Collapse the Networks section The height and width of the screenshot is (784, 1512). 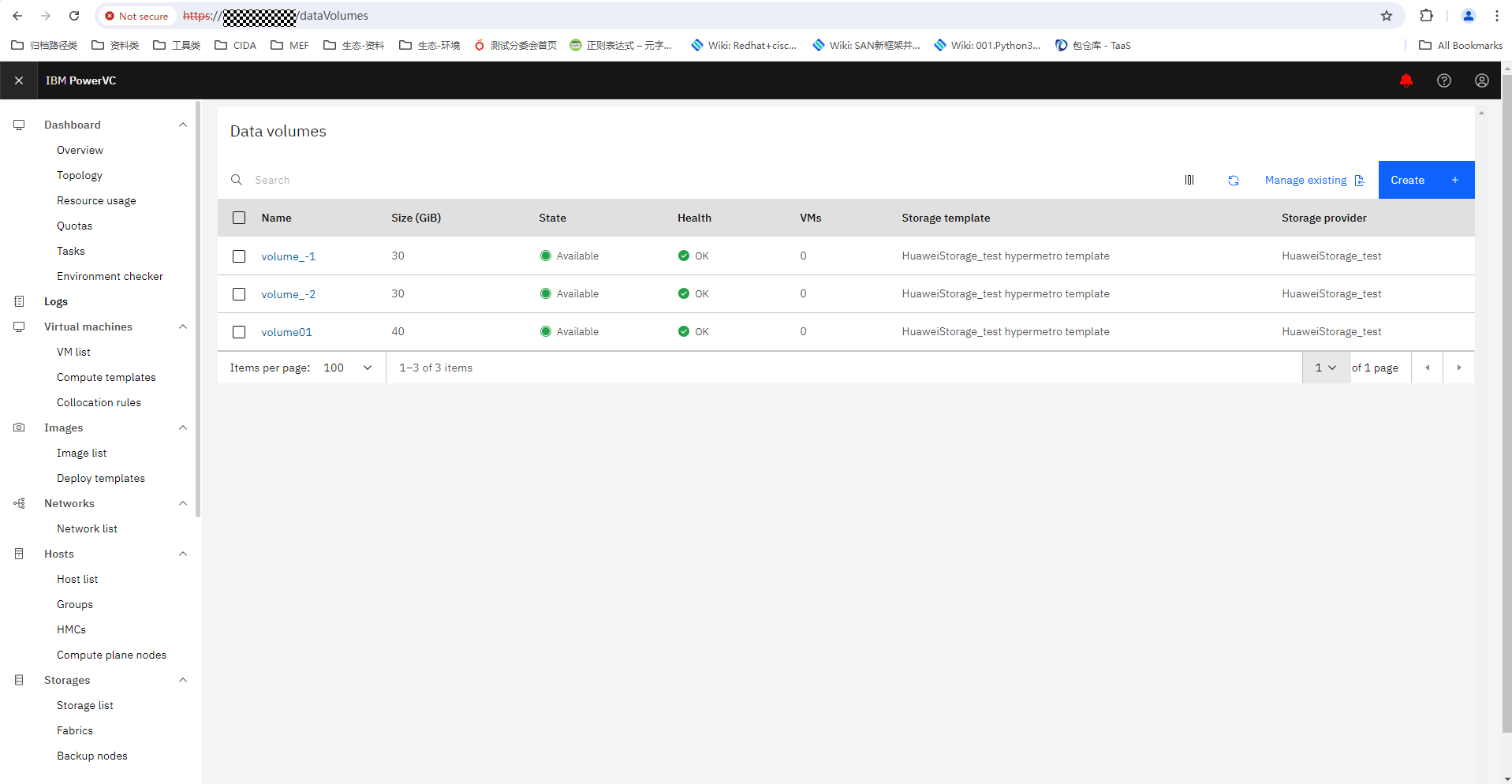click(x=183, y=503)
